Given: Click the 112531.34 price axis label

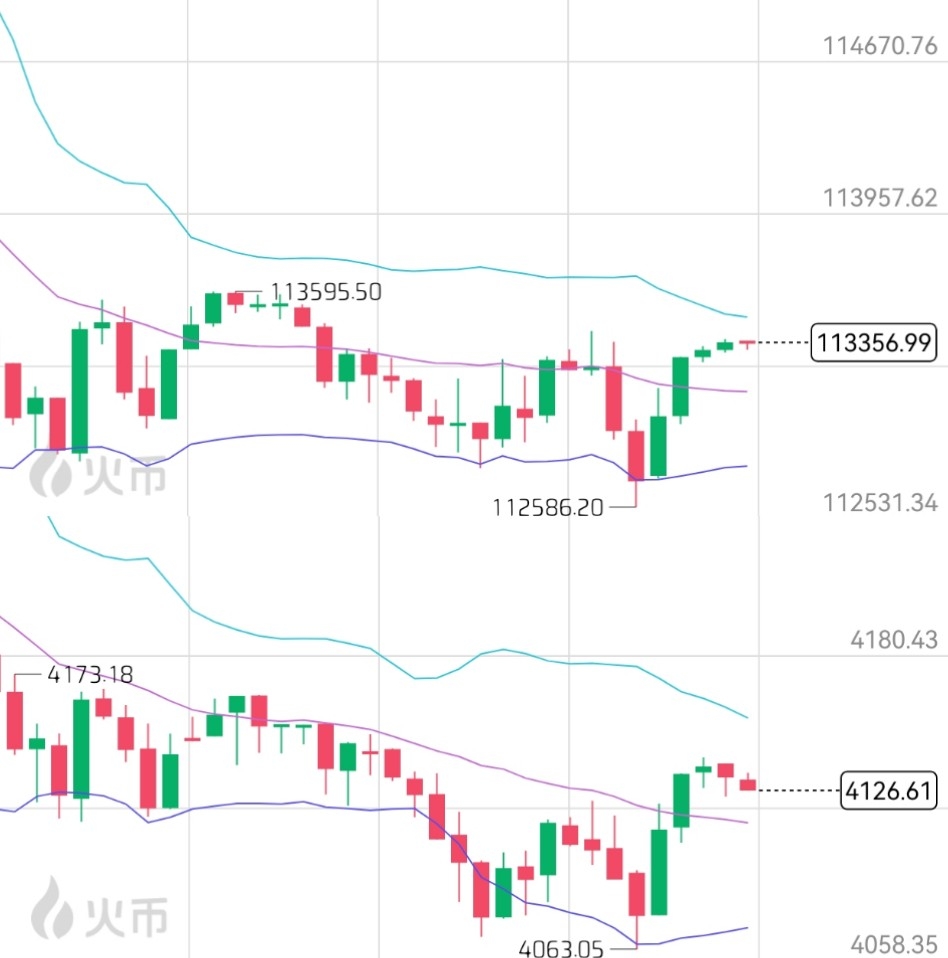Looking at the screenshot, I should point(880,502).
